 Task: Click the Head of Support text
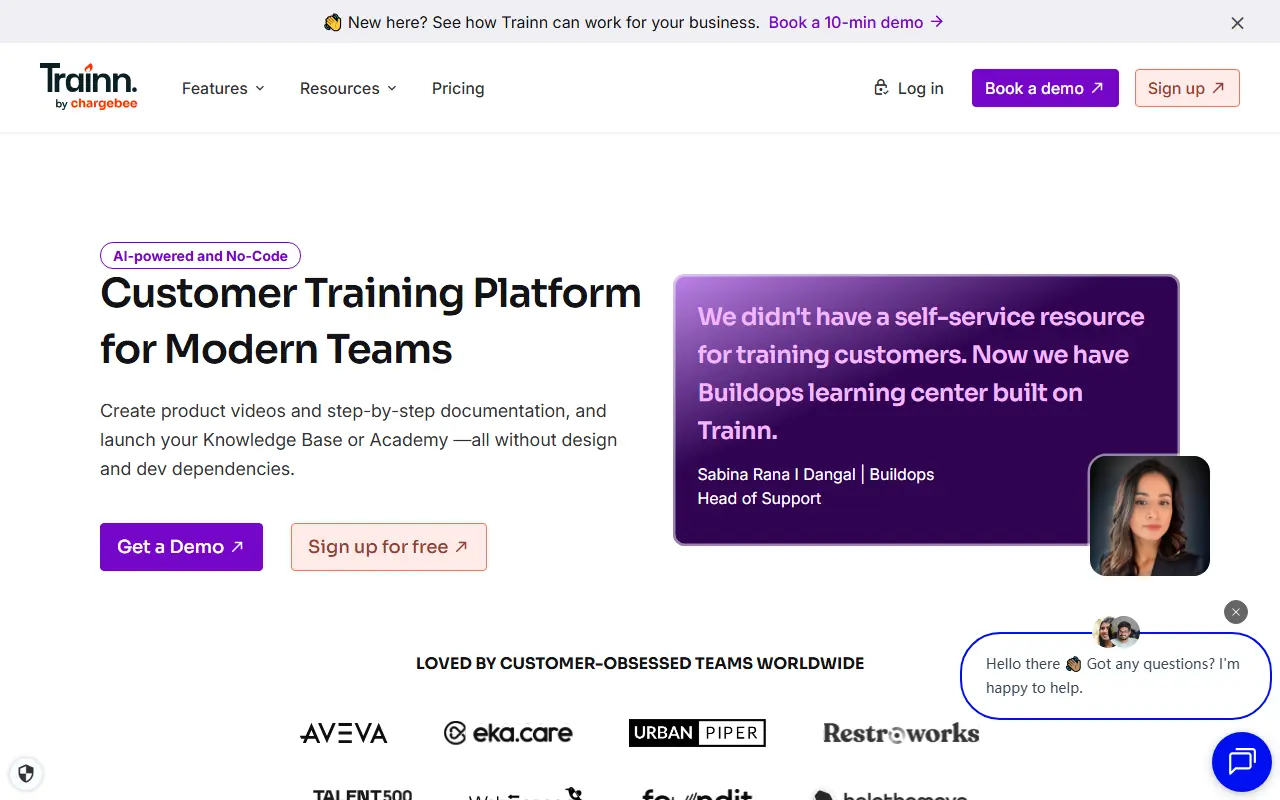759,498
